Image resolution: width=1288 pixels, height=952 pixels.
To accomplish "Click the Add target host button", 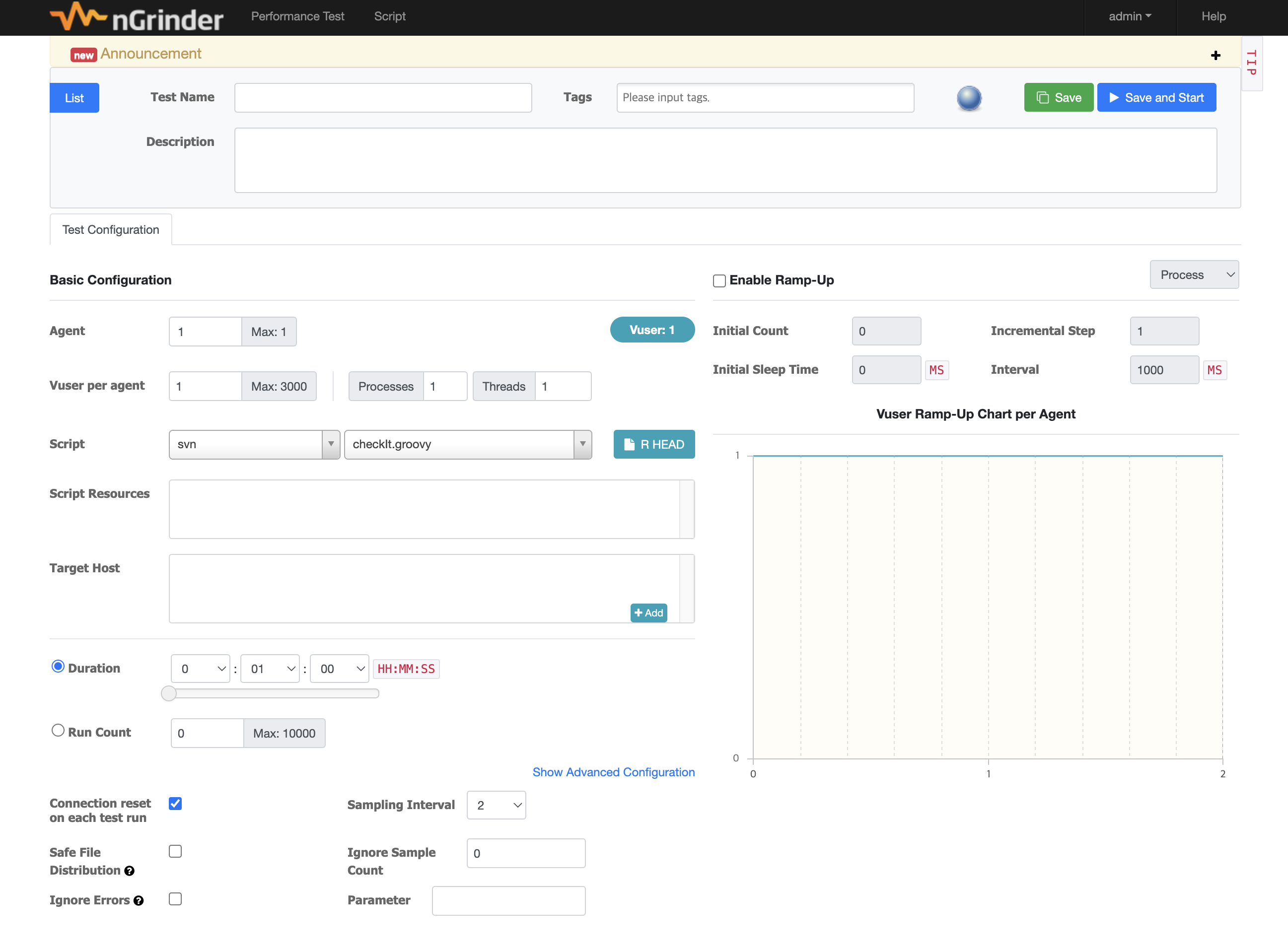I will point(648,612).
